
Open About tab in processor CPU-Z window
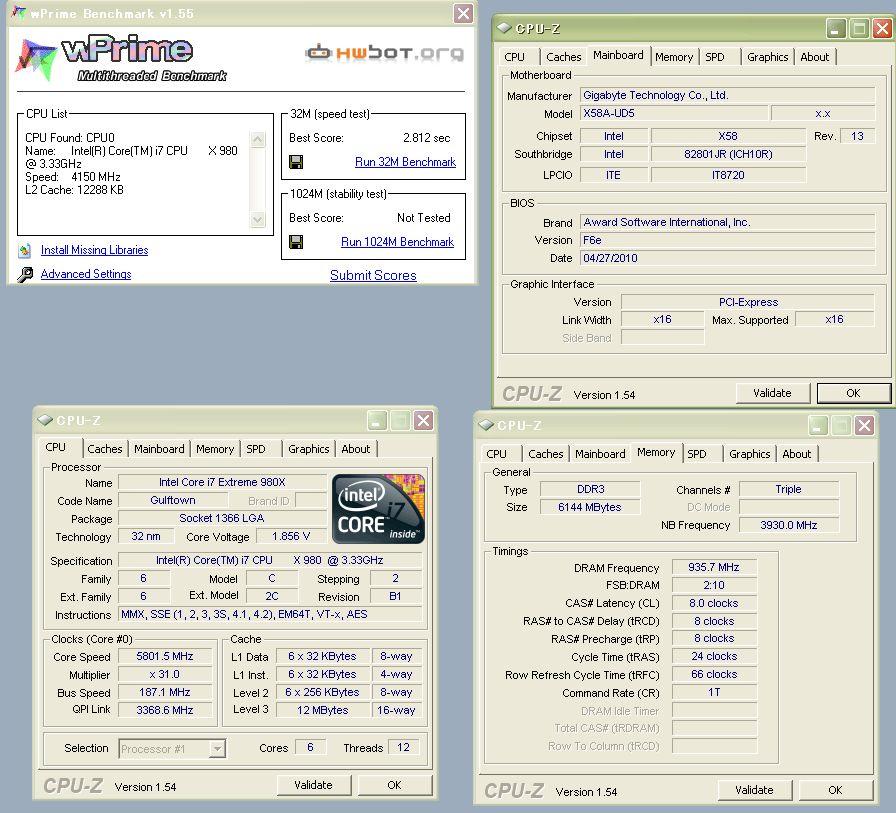click(x=356, y=448)
